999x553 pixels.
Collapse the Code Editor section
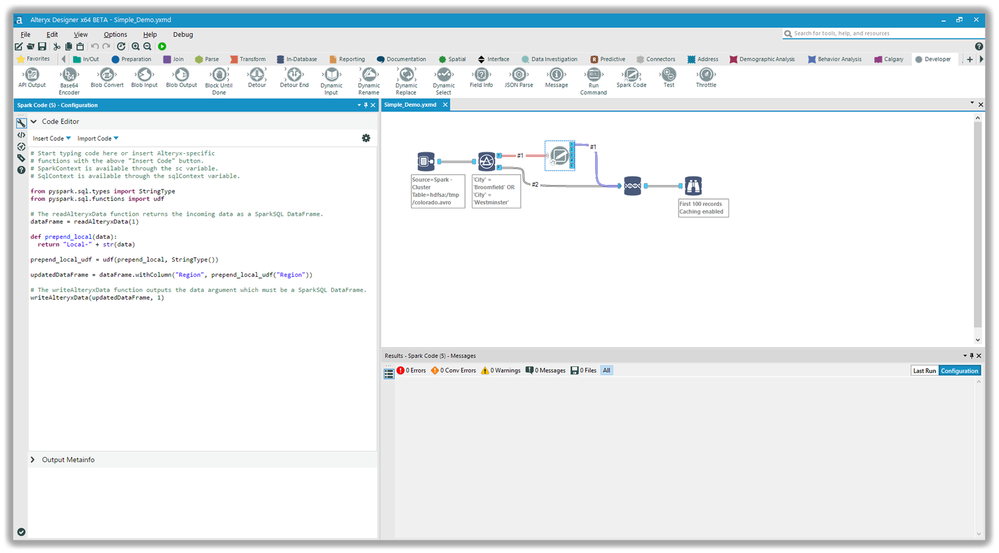coord(34,121)
